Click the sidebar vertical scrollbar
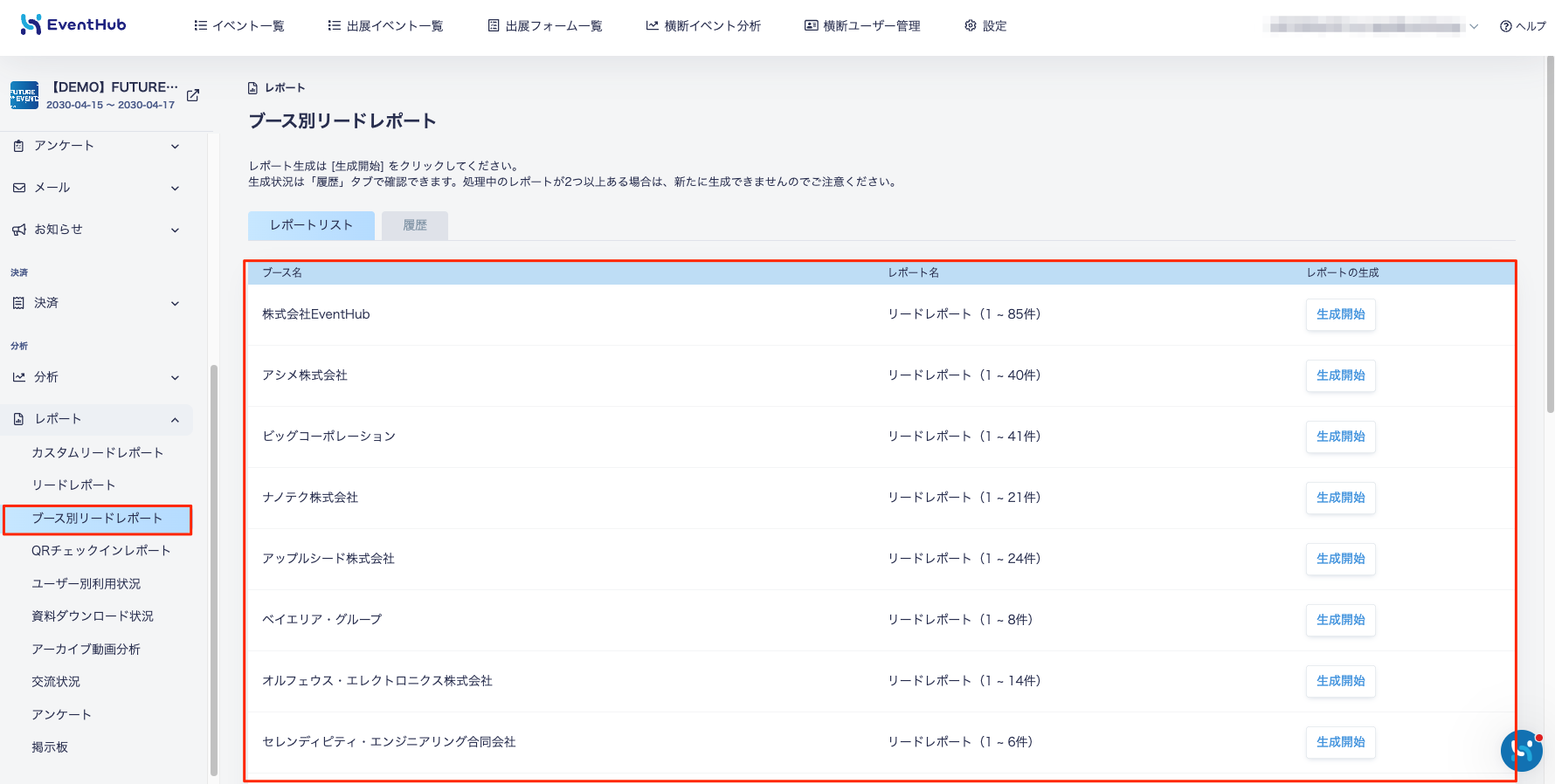 click(213, 570)
